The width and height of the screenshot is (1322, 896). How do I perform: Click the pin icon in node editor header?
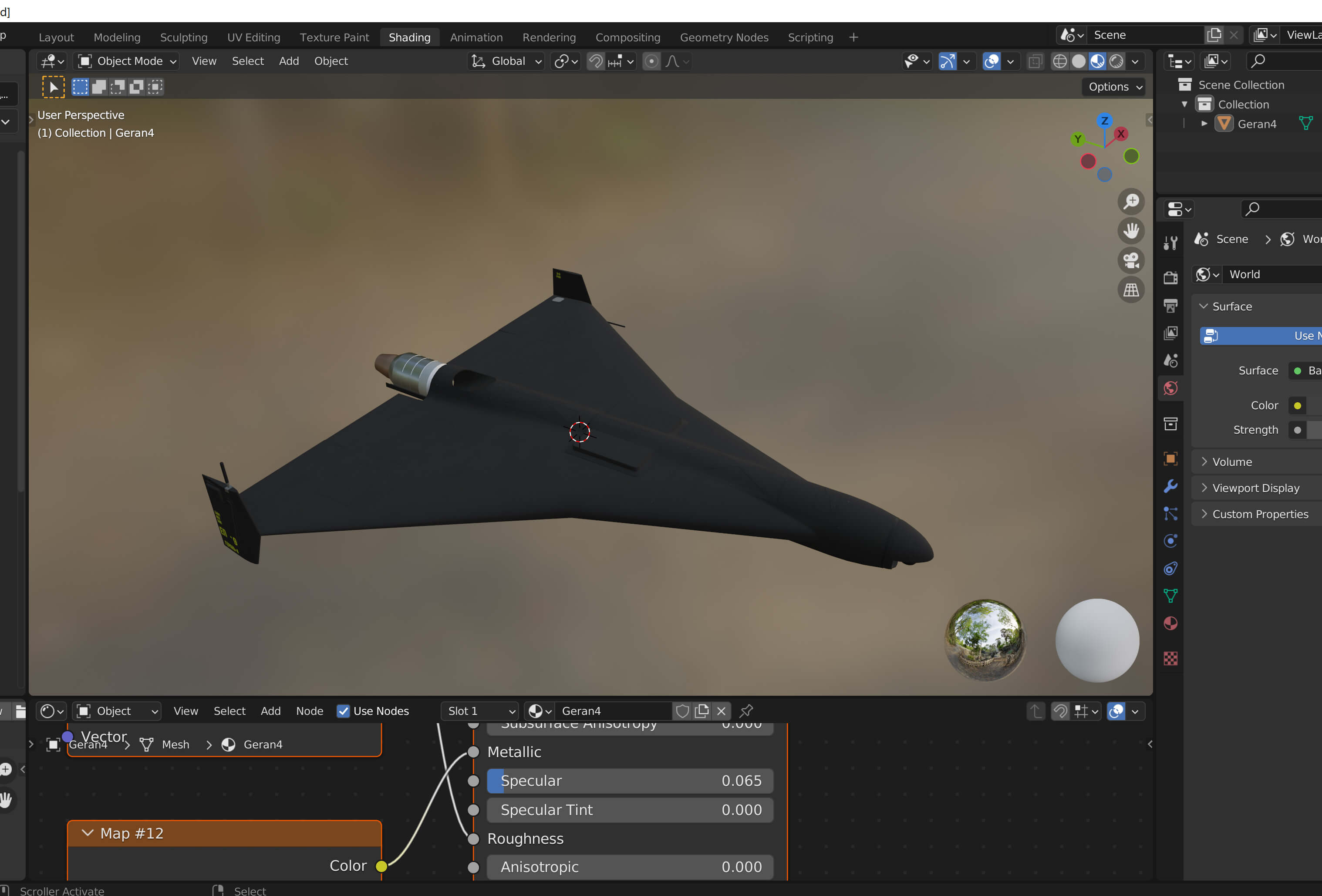(746, 711)
